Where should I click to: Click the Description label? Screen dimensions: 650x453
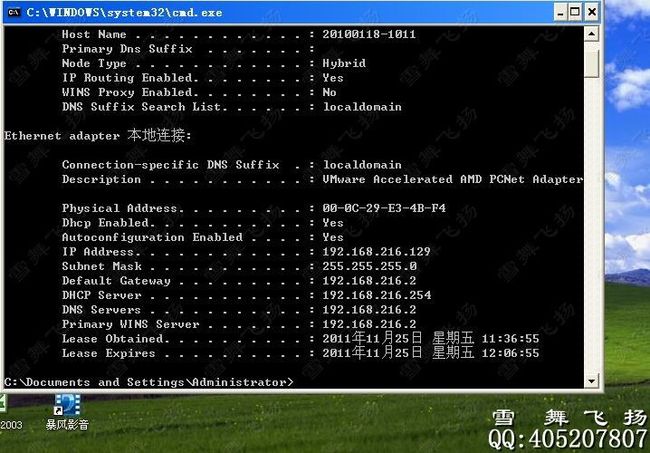click(x=101, y=179)
